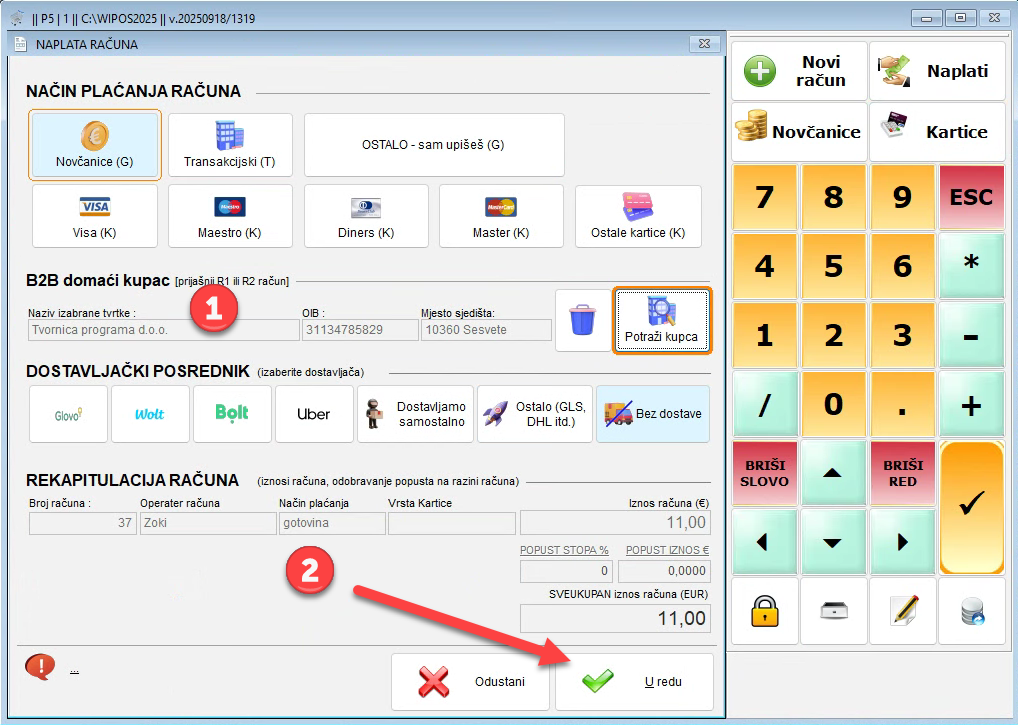This screenshot has height=725, width=1018.
Task: Open Potraži kupca buyer search
Action: click(661, 321)
